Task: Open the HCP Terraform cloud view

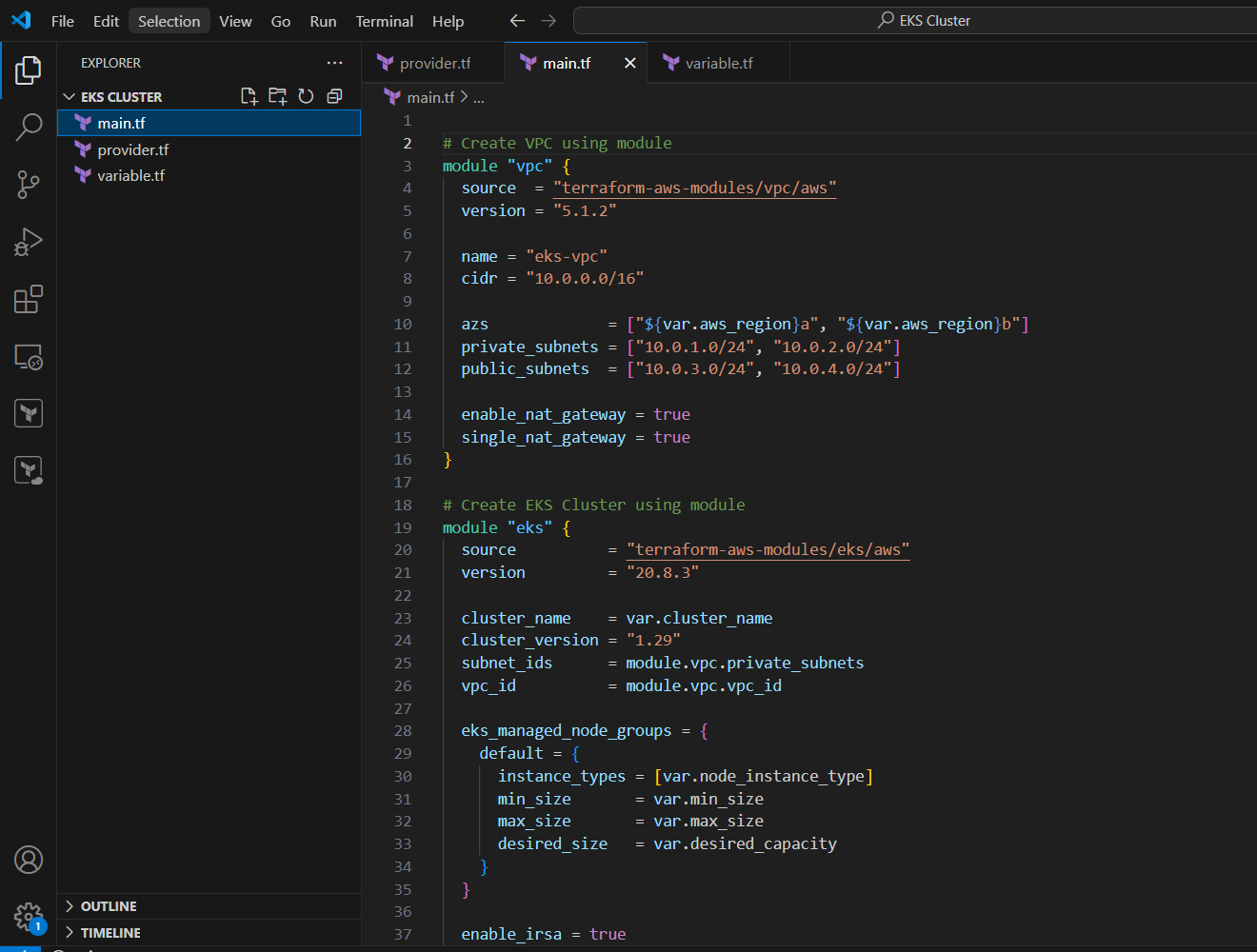Action: [29, 470]
